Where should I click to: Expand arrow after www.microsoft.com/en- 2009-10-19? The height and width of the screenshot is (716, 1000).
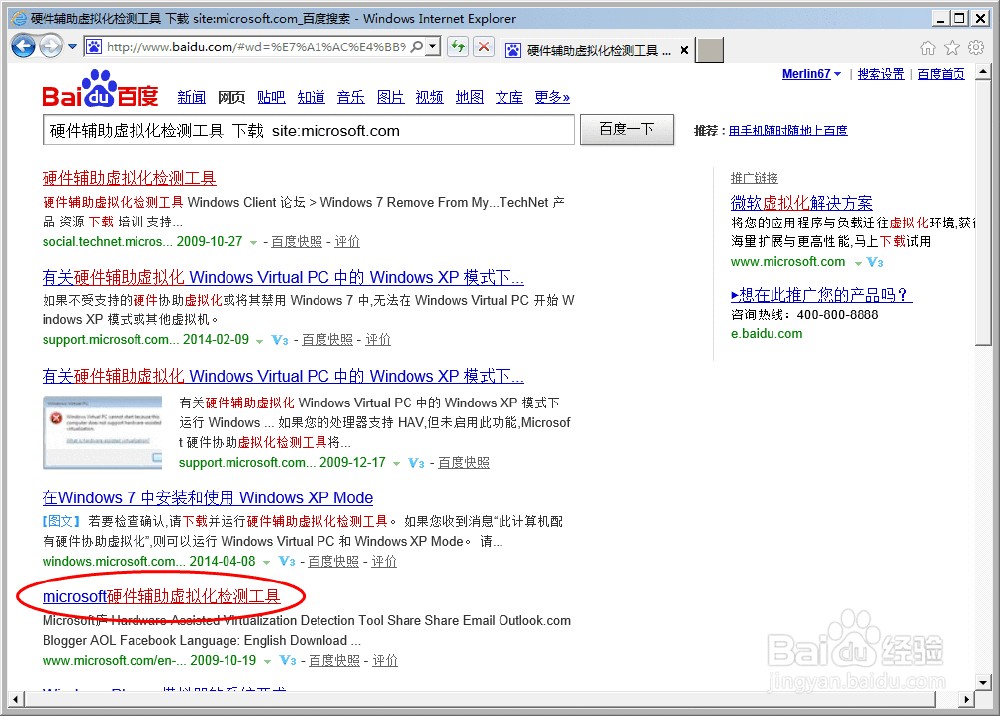click(x=268, y=661)
